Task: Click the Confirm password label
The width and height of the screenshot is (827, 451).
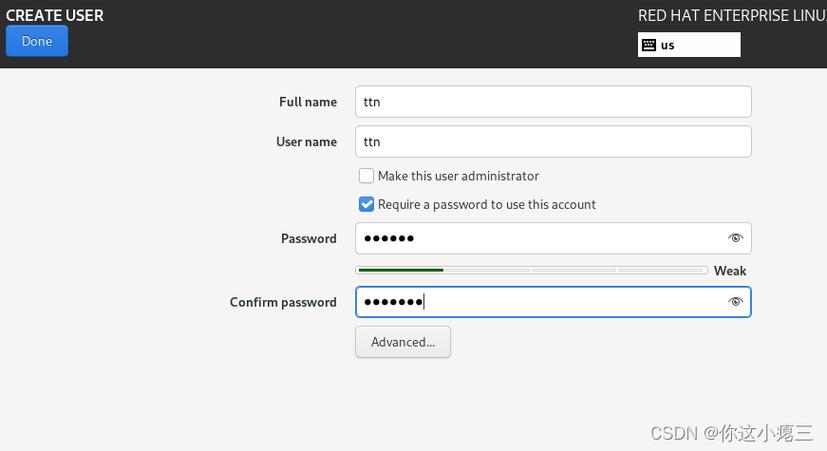Action: click(x=283, y=302)
